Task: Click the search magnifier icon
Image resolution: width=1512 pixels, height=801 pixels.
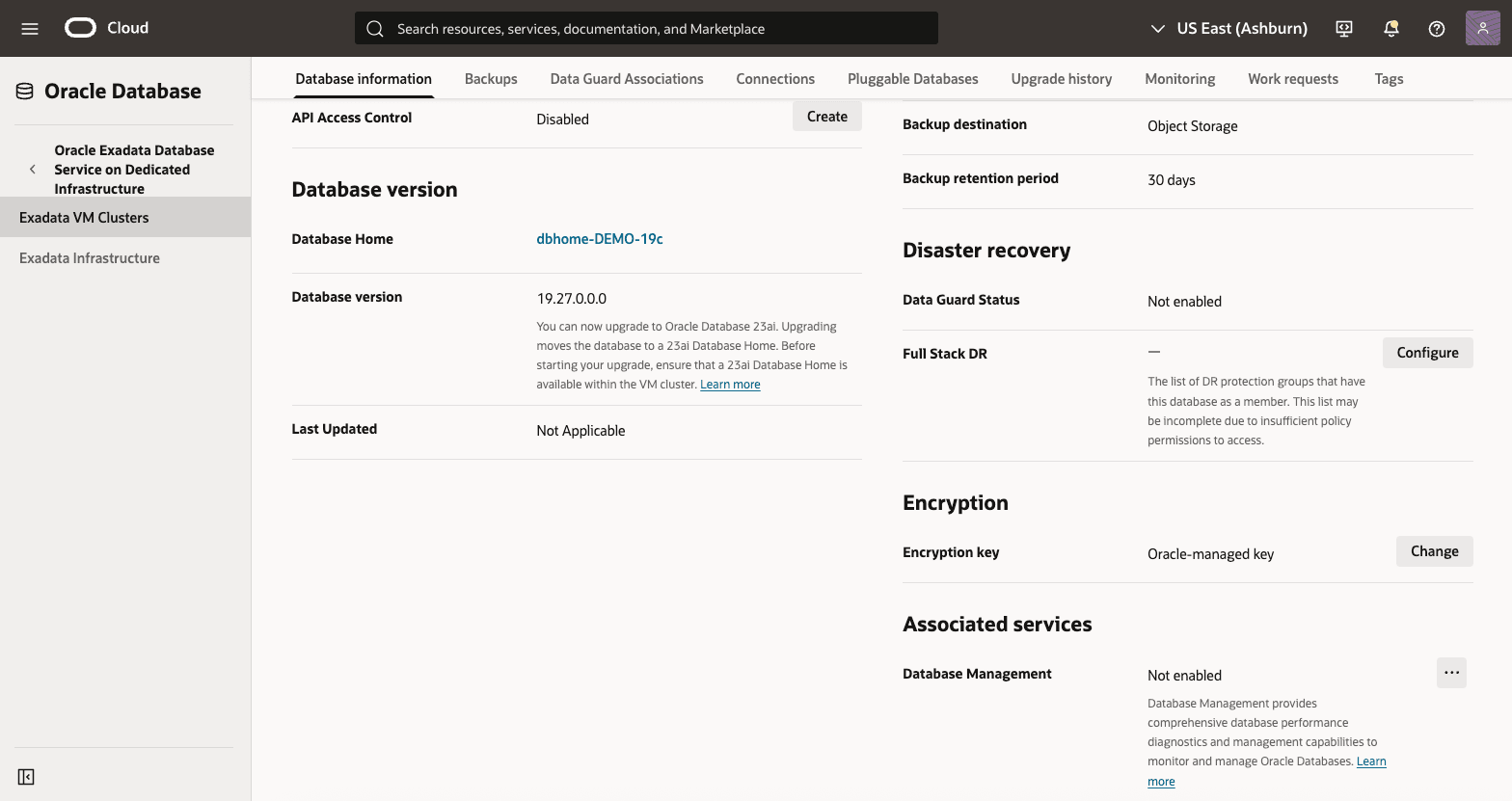Action: click(x=375, y=29)
